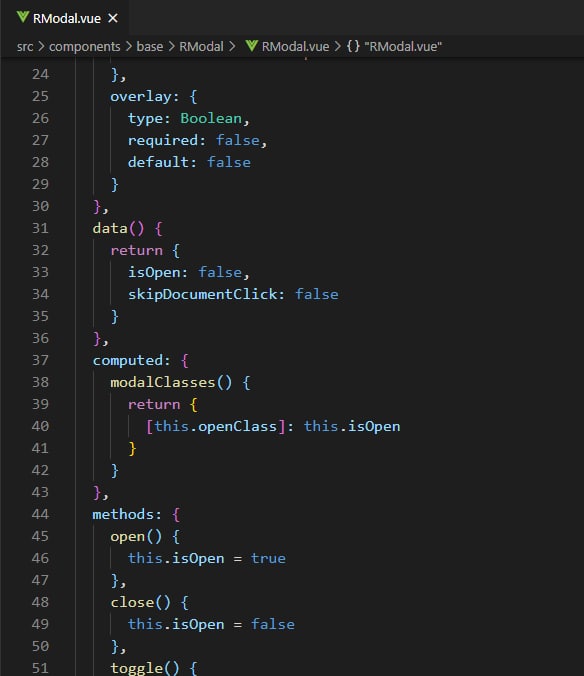Click the 'computed' property

(x=128, y=360)
